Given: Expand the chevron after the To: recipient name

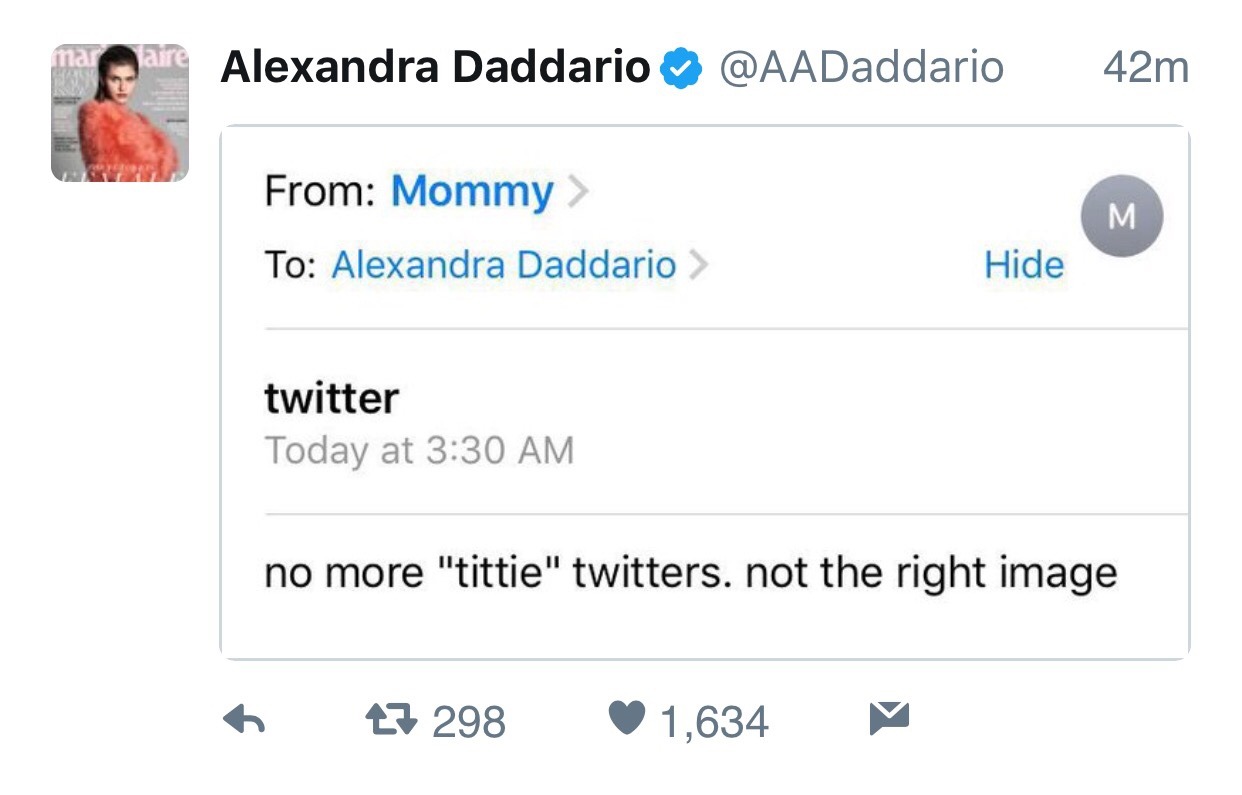Looking at the screenshot, I should tap(699, 265).
